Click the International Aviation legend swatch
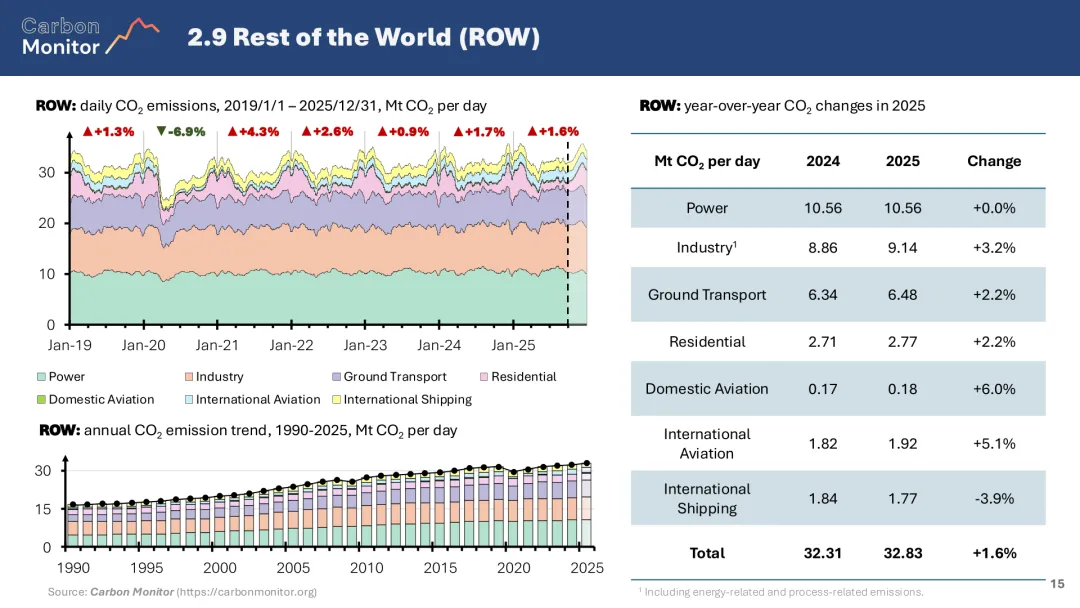The height and width of the screenshot is (608, 1080). (x=189, y=399)
